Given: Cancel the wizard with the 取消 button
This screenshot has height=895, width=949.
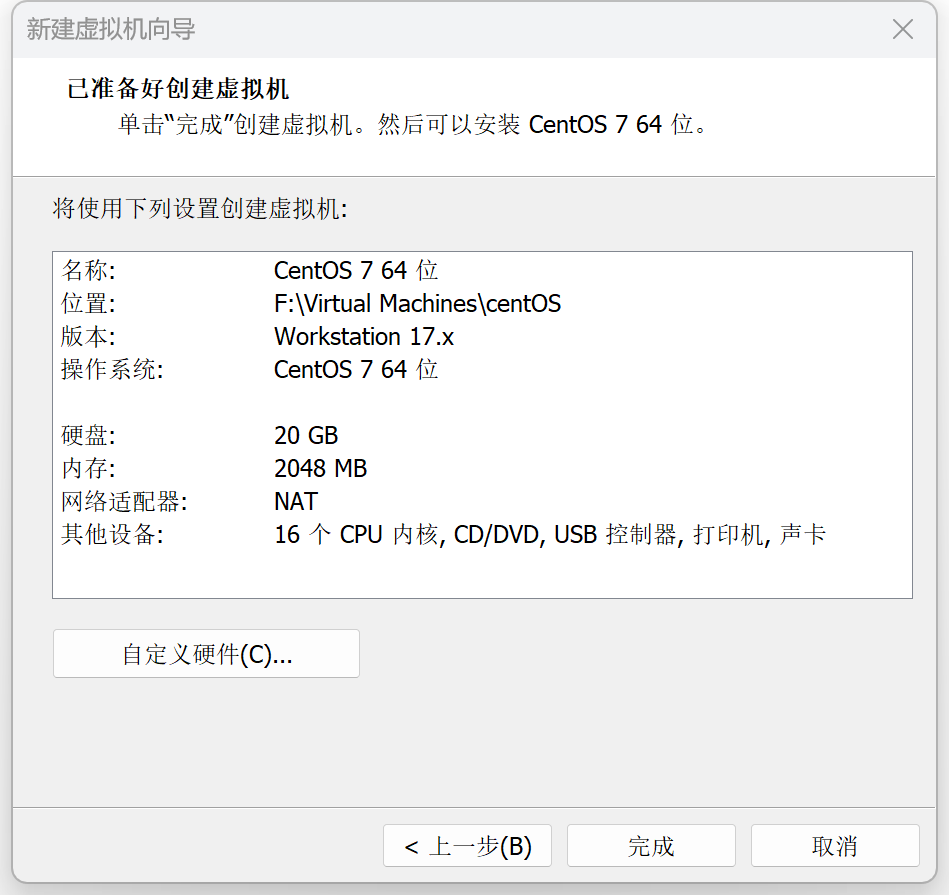Looking at the screenshot, I should (835, 845).
